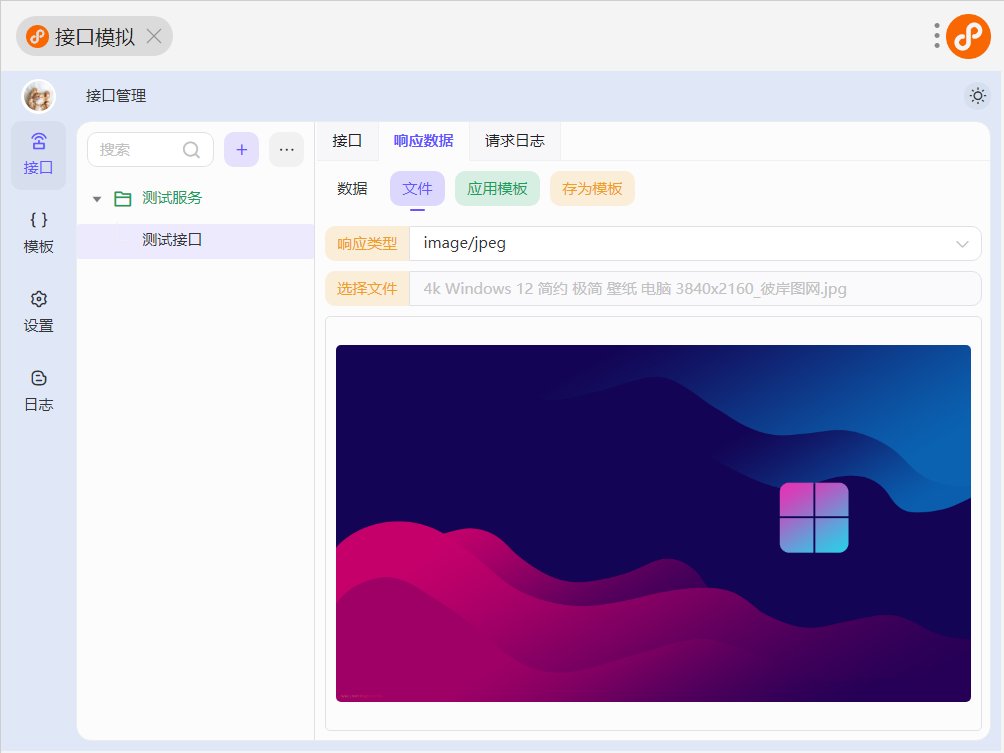Toggle the light/dark theme sun icon

[x=977, y=96]
